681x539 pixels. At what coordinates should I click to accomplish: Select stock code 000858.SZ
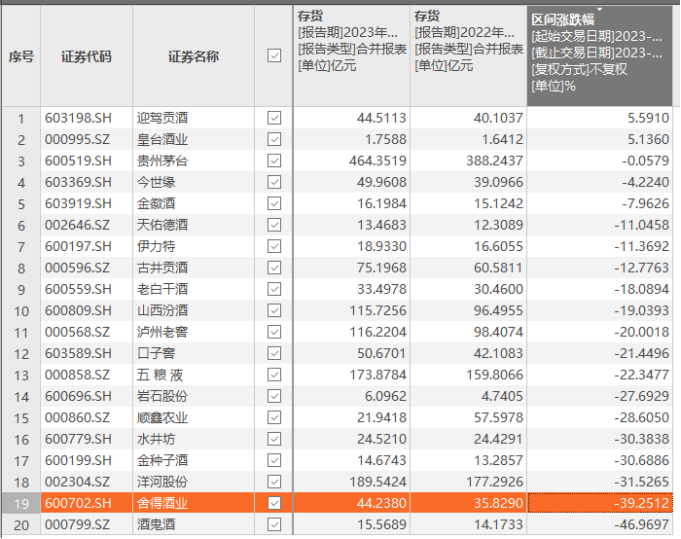click(77, 374)
